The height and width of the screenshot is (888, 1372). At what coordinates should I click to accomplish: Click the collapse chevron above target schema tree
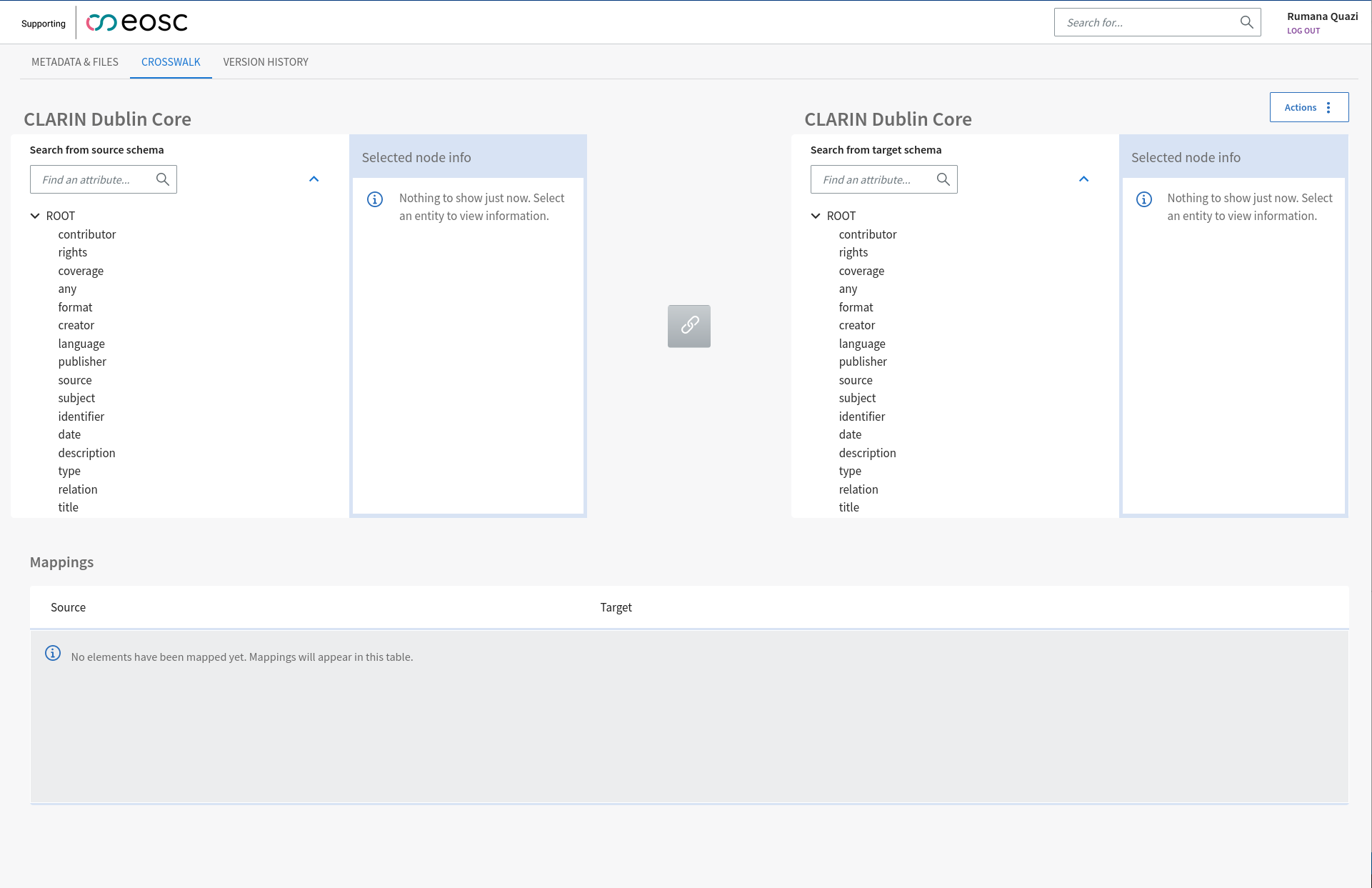(x=1083, y=179)
